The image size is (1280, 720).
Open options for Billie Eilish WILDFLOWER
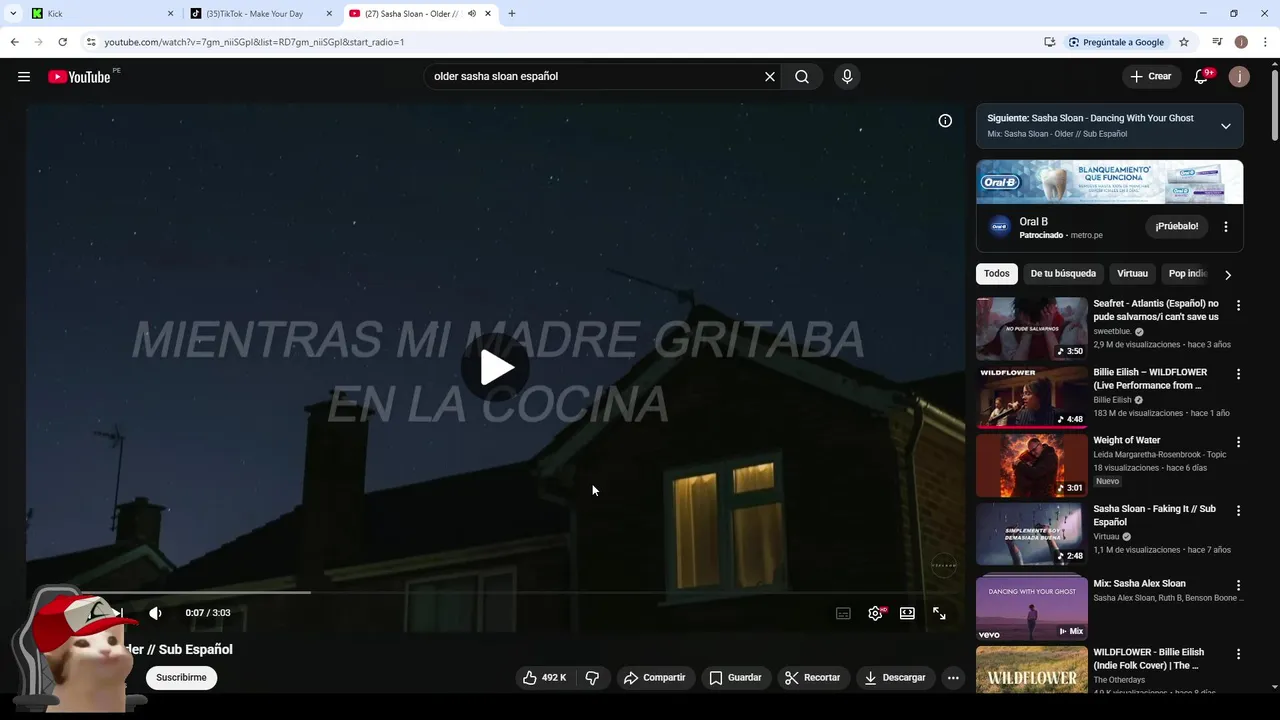(1238, 374)
